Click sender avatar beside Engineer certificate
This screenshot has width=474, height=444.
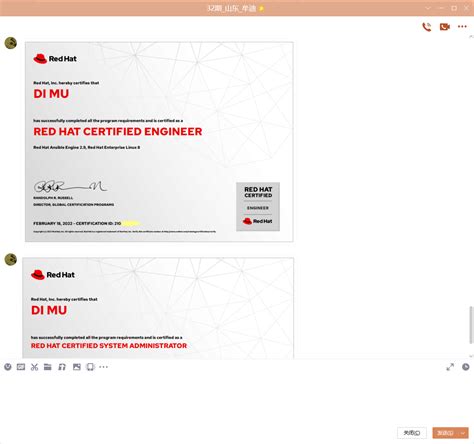[11, 43]
